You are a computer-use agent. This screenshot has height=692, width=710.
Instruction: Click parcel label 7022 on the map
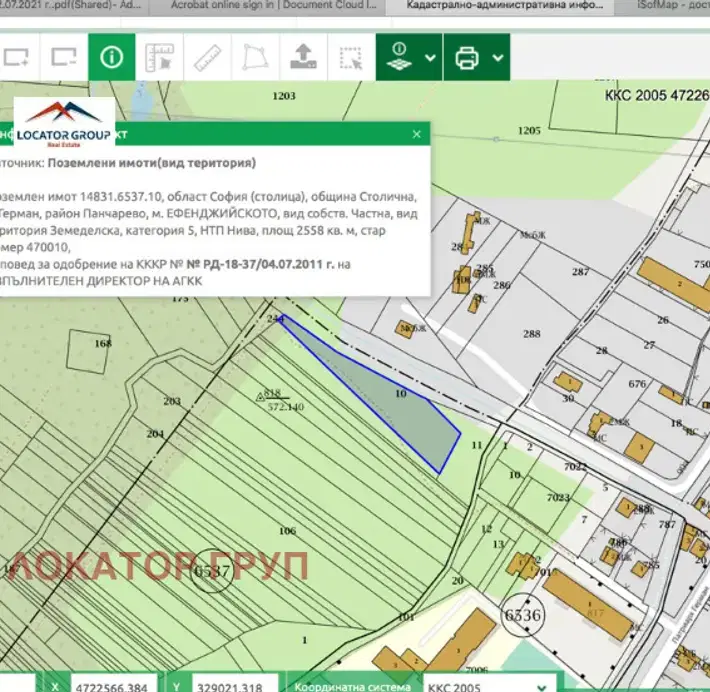576,466
